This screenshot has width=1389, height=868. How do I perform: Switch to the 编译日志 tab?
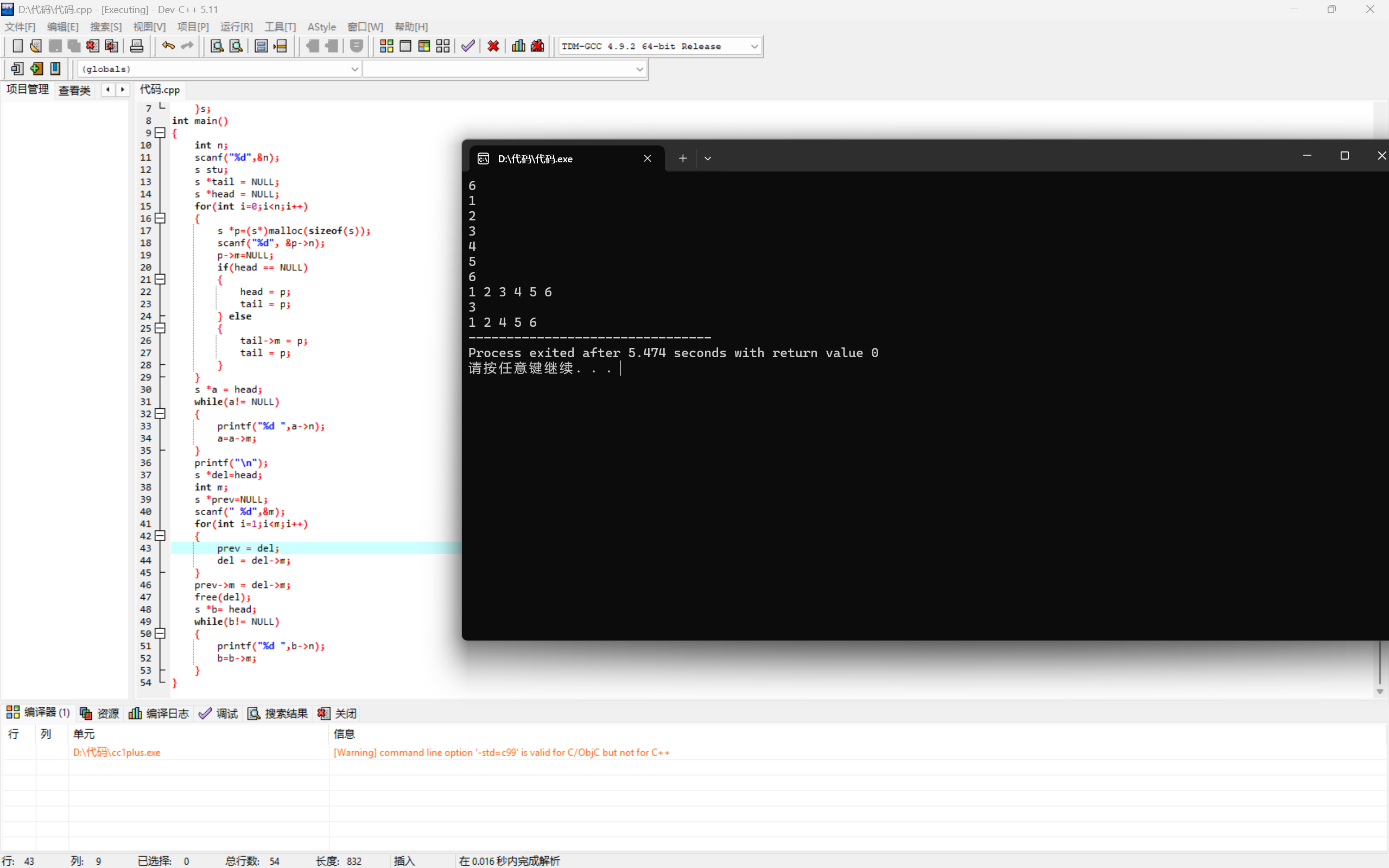click(x=159, y=713)
